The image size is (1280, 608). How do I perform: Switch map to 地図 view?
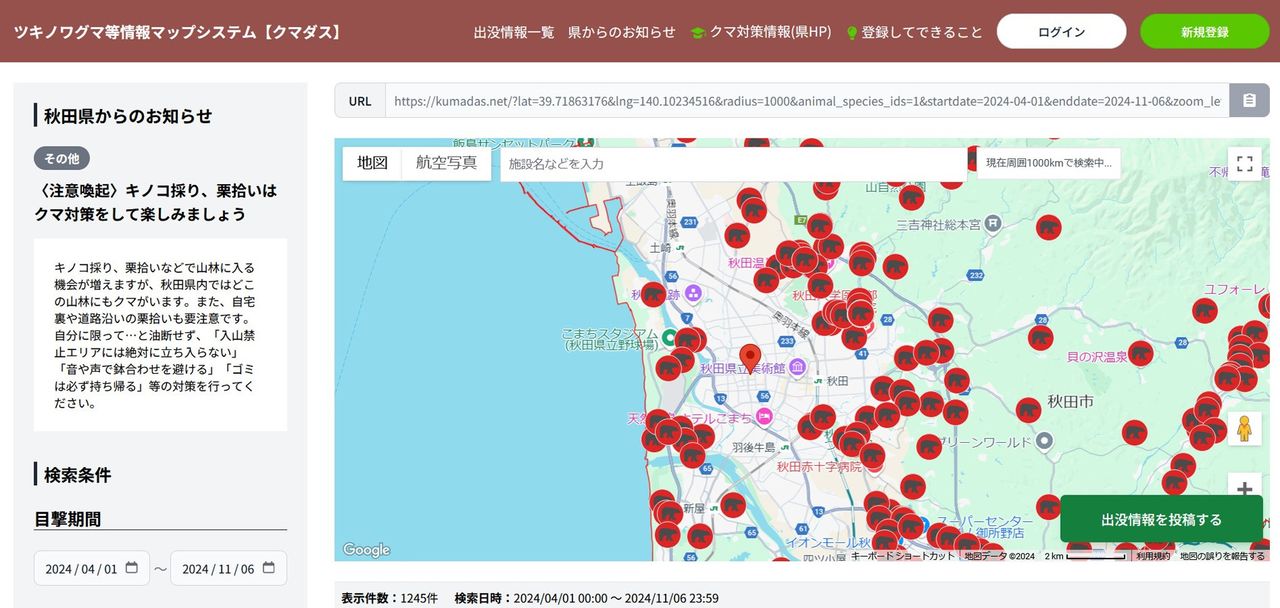click(372, 163)
